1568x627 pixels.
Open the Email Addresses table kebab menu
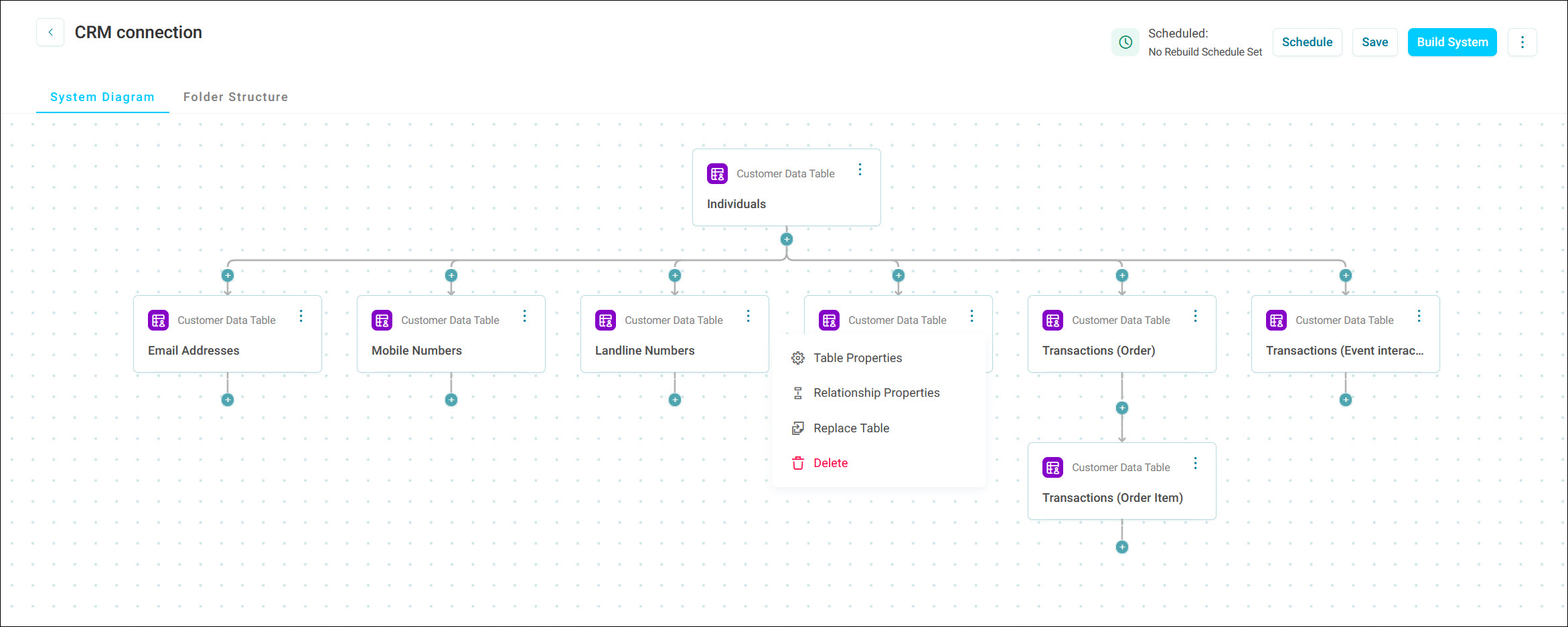[301, 316]
